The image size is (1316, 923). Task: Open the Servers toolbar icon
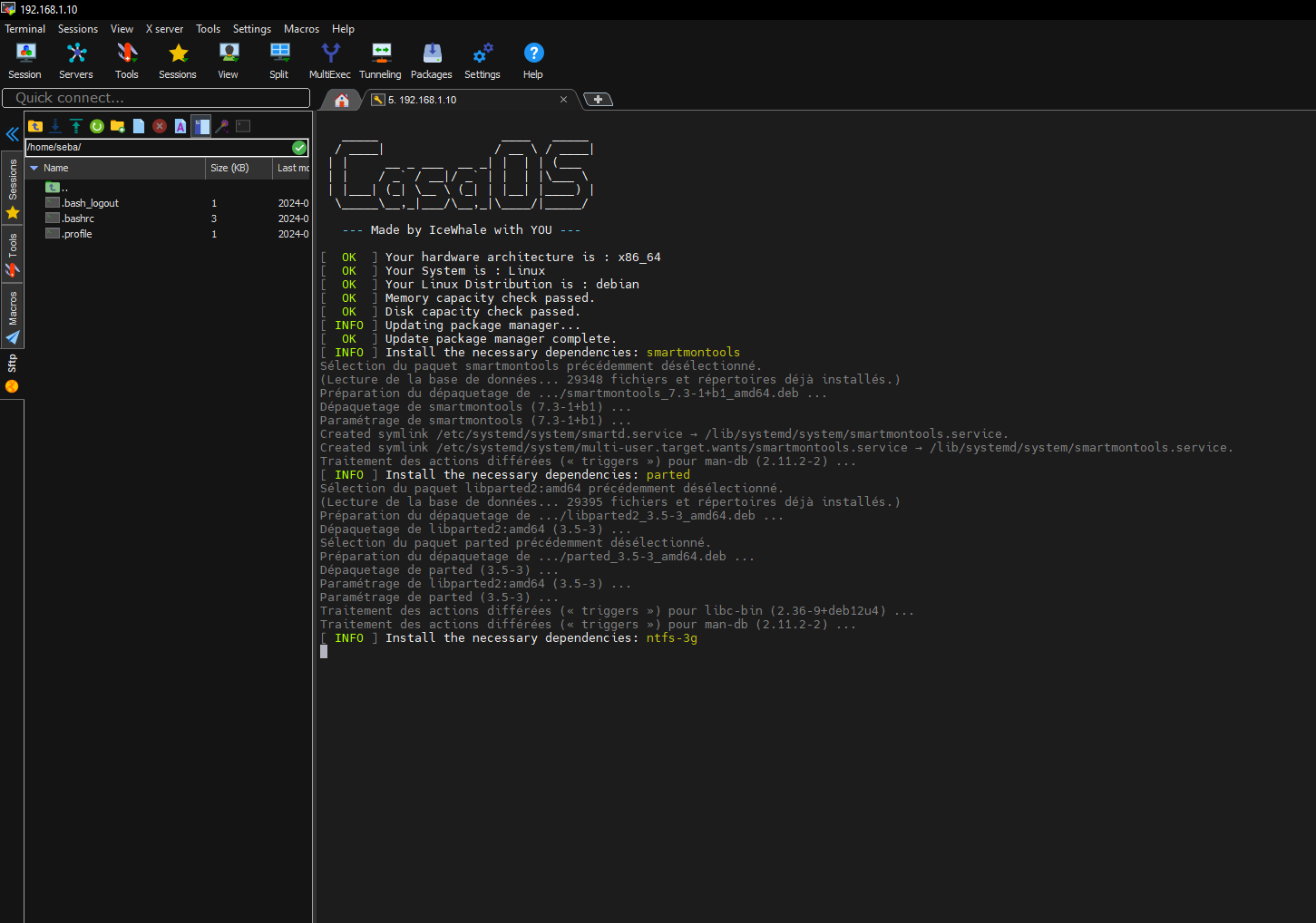click(x=76, y=61)
